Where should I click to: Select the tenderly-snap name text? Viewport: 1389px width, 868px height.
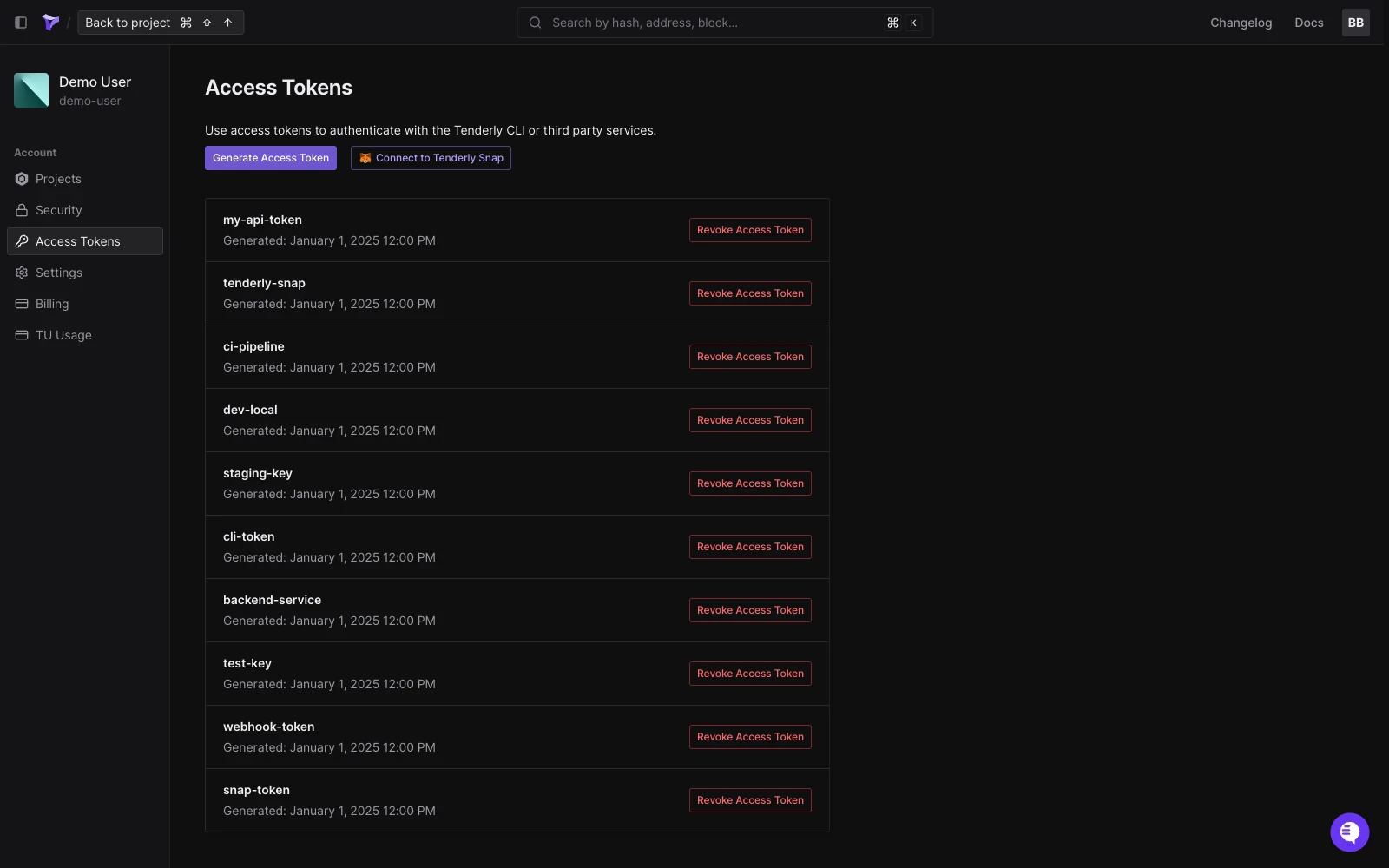(264, 283)
